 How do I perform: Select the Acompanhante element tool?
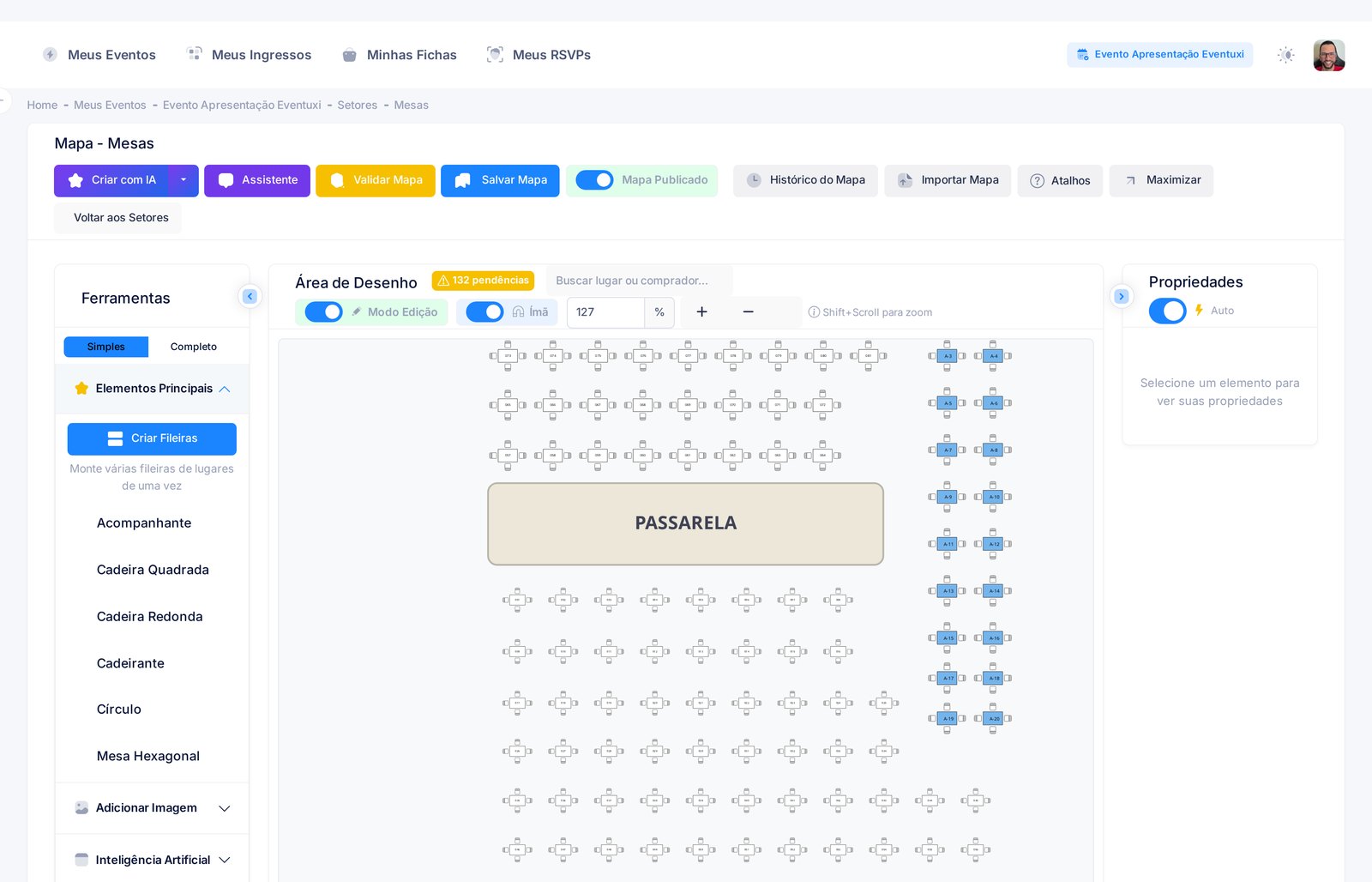(144, 523)
